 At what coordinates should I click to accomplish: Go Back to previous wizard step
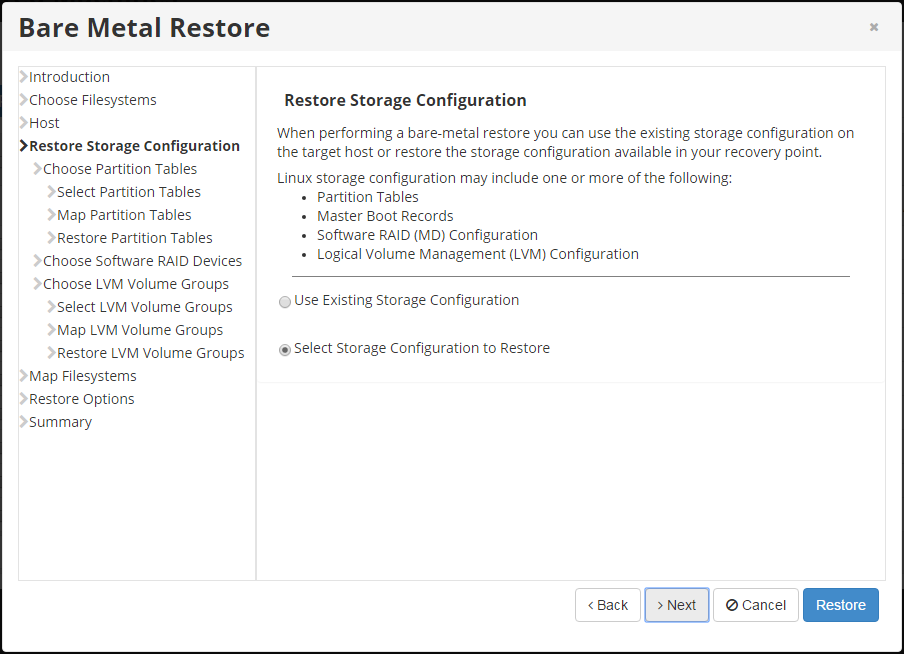(x=608, y=605)
